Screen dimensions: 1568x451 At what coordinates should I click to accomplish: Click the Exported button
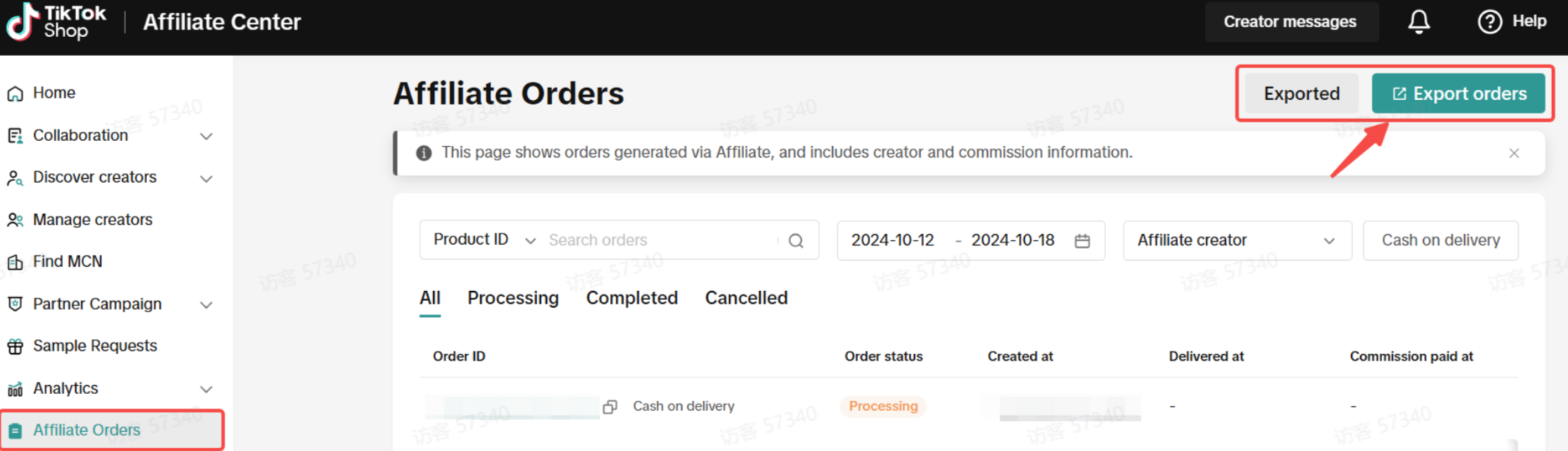[1301, 94]
